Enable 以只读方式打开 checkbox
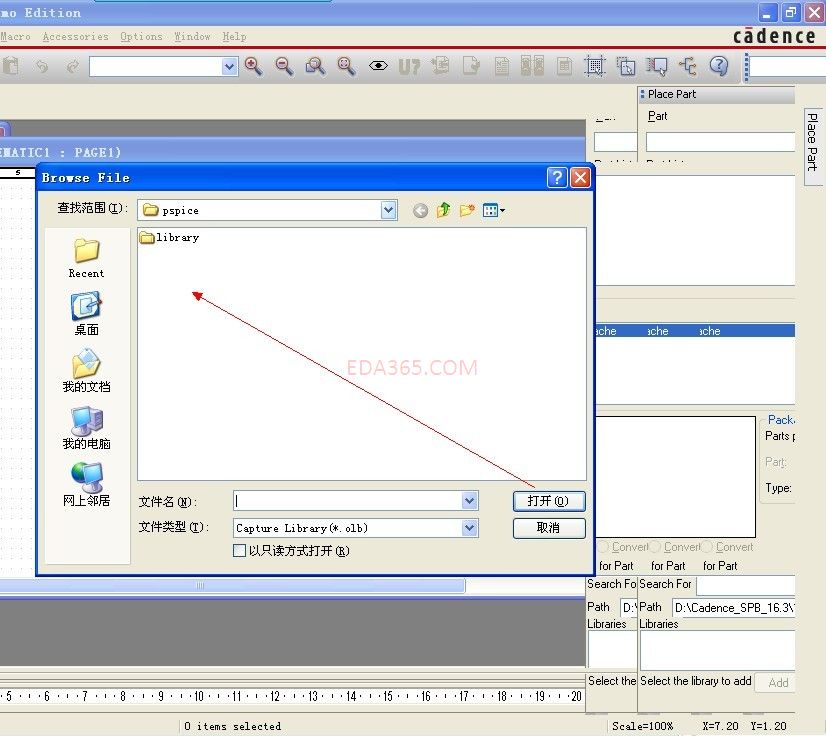 [239, 551]
